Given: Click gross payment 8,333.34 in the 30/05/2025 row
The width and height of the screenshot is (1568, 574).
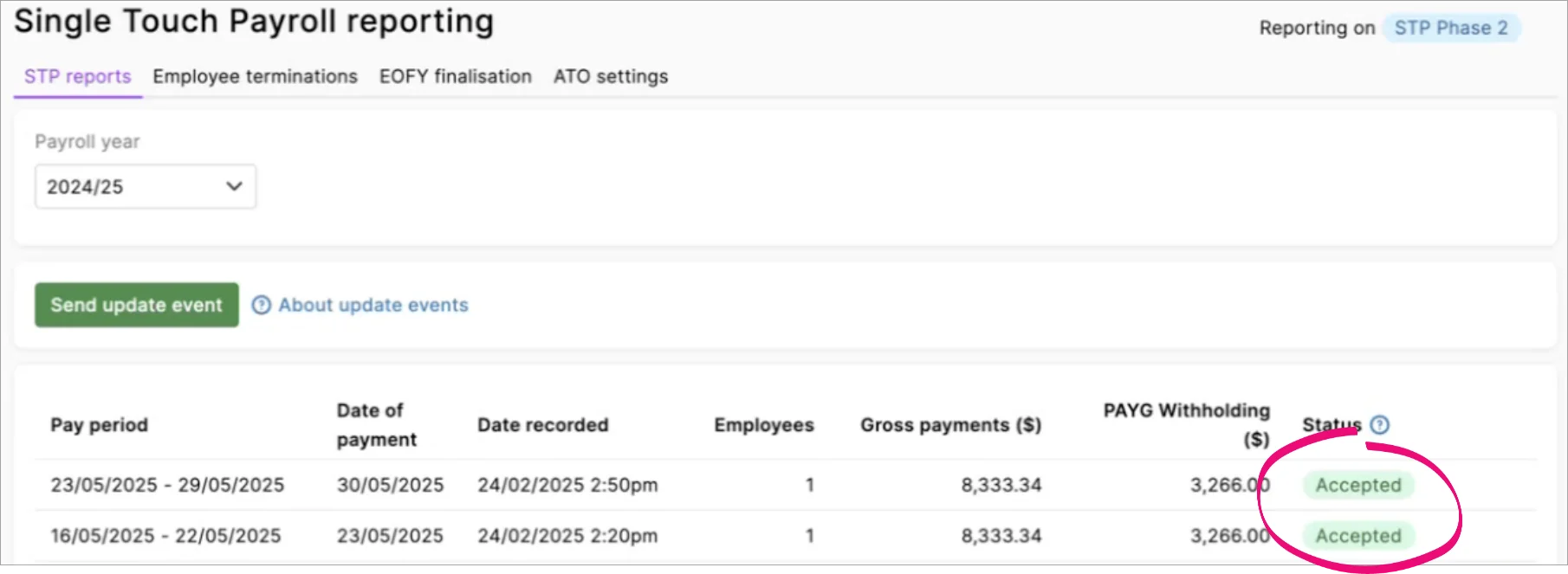Looking at the screenshot, I should [1001, 485].
